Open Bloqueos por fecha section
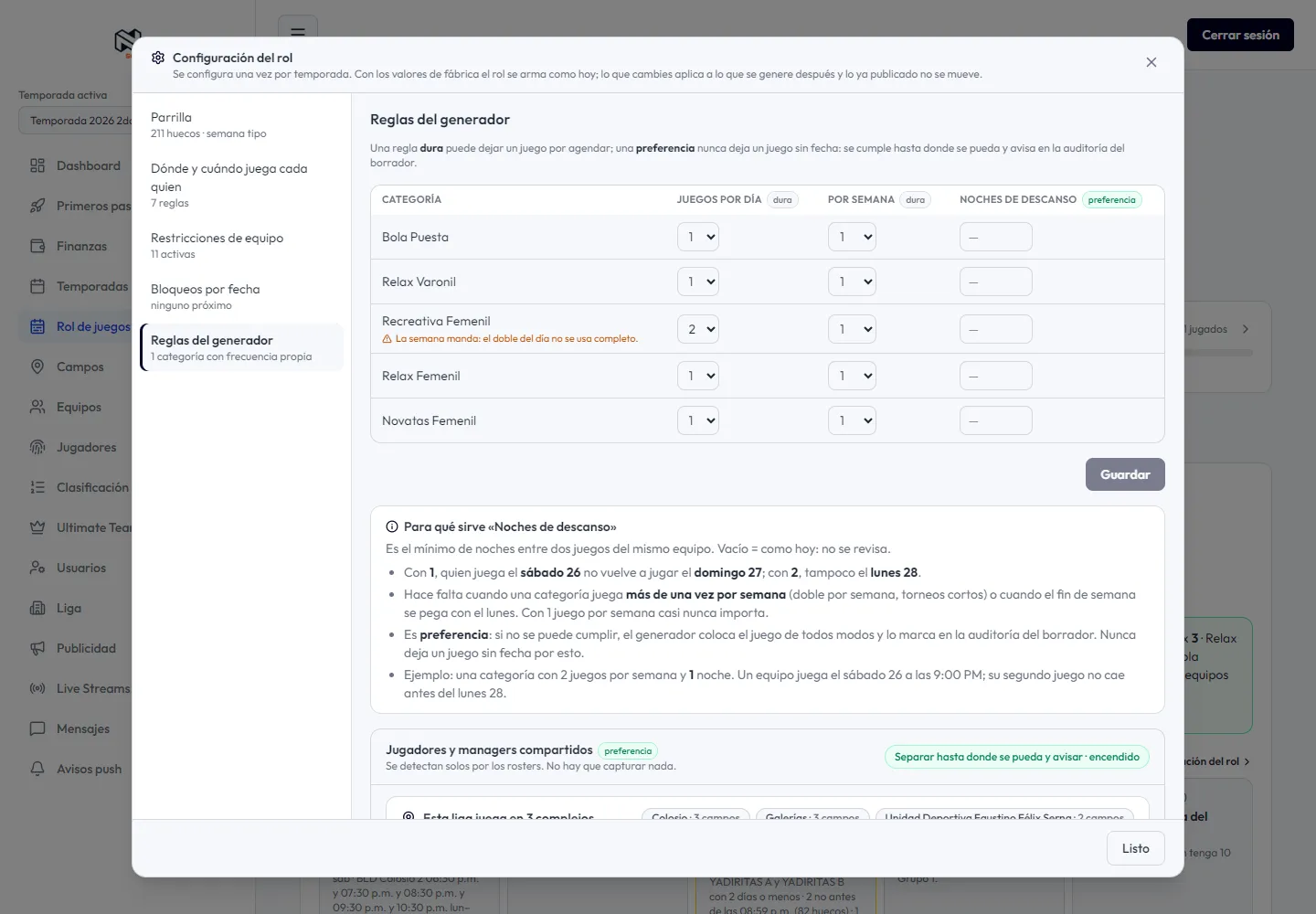Screen dimensions: 1316x914 click(242, 296)
